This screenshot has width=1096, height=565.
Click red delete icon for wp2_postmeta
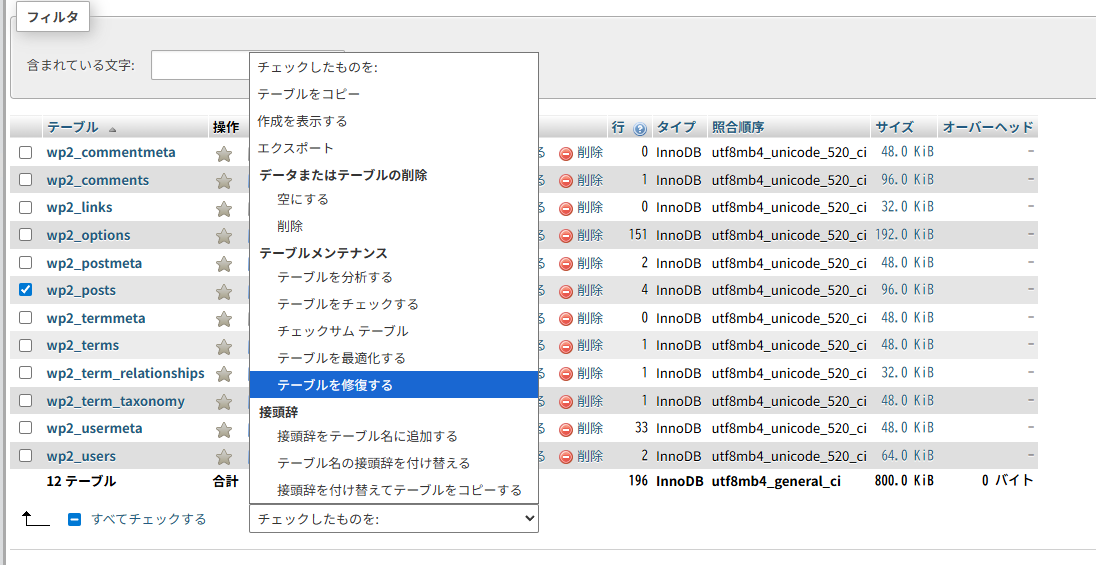coord(566,264)
